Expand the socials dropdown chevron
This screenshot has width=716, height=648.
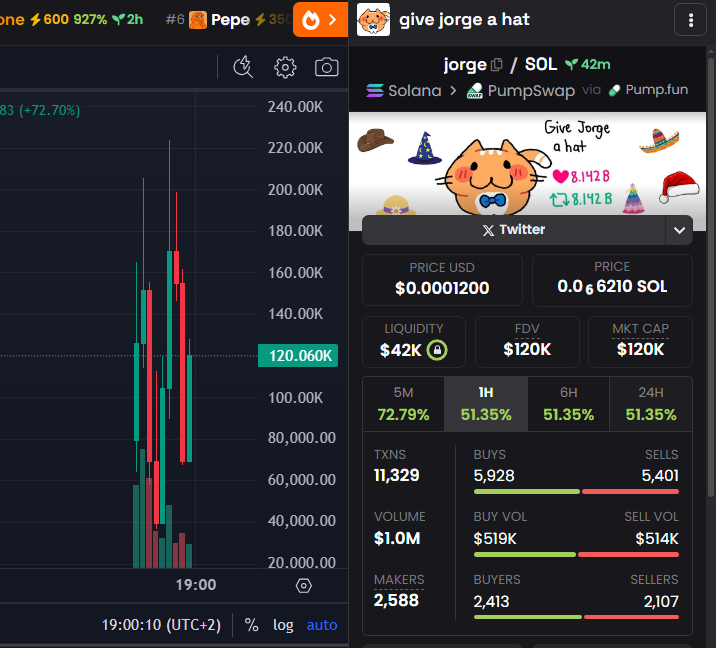pyautogui.click(x=679, y=230)
